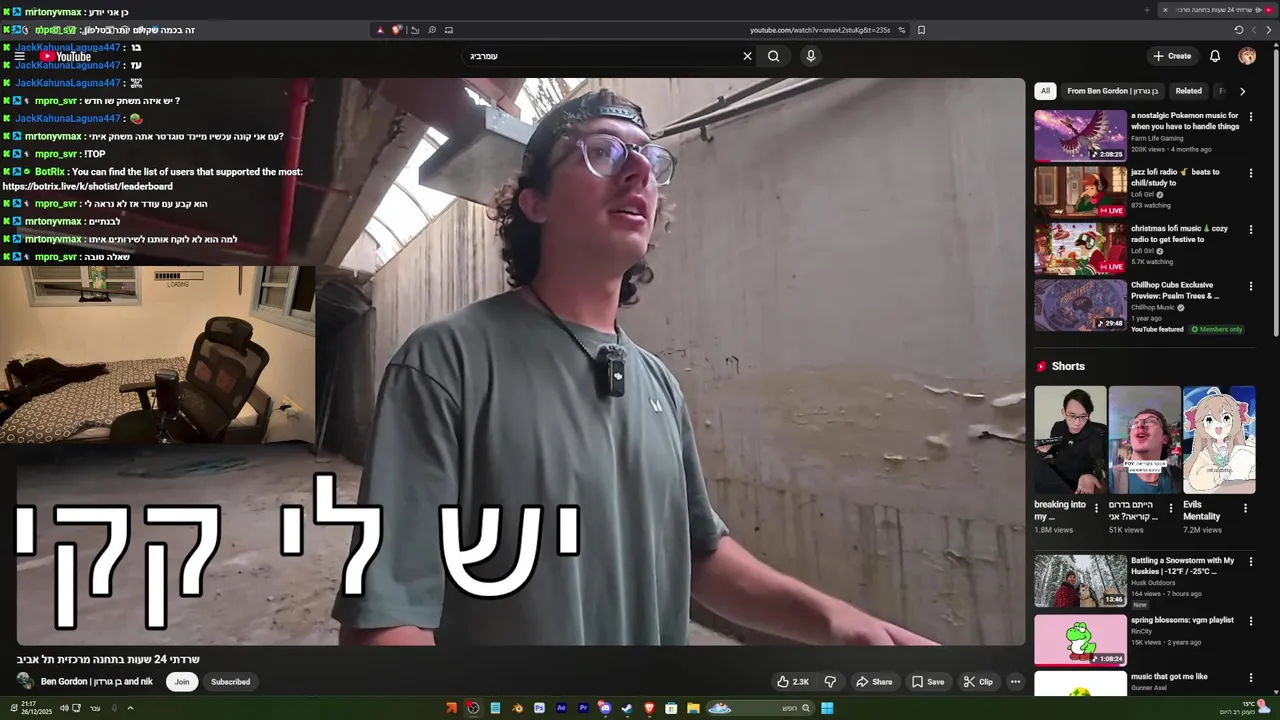Open the jazz lofi radio live stream
This screenshot has height=720, width=1280.
(x=1080, y=191)
